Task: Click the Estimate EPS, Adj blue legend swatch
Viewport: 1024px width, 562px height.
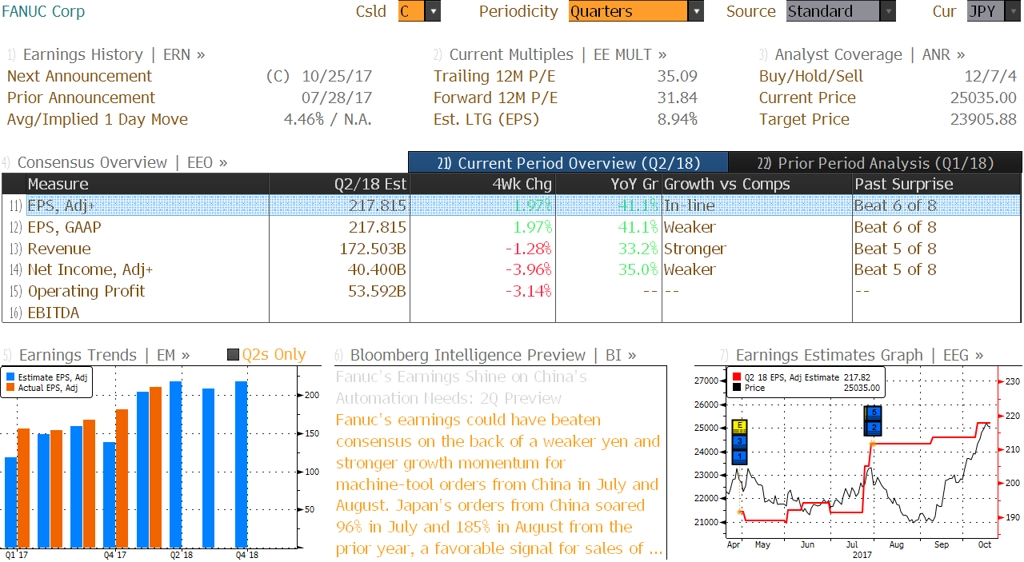Action: [10, 377]
